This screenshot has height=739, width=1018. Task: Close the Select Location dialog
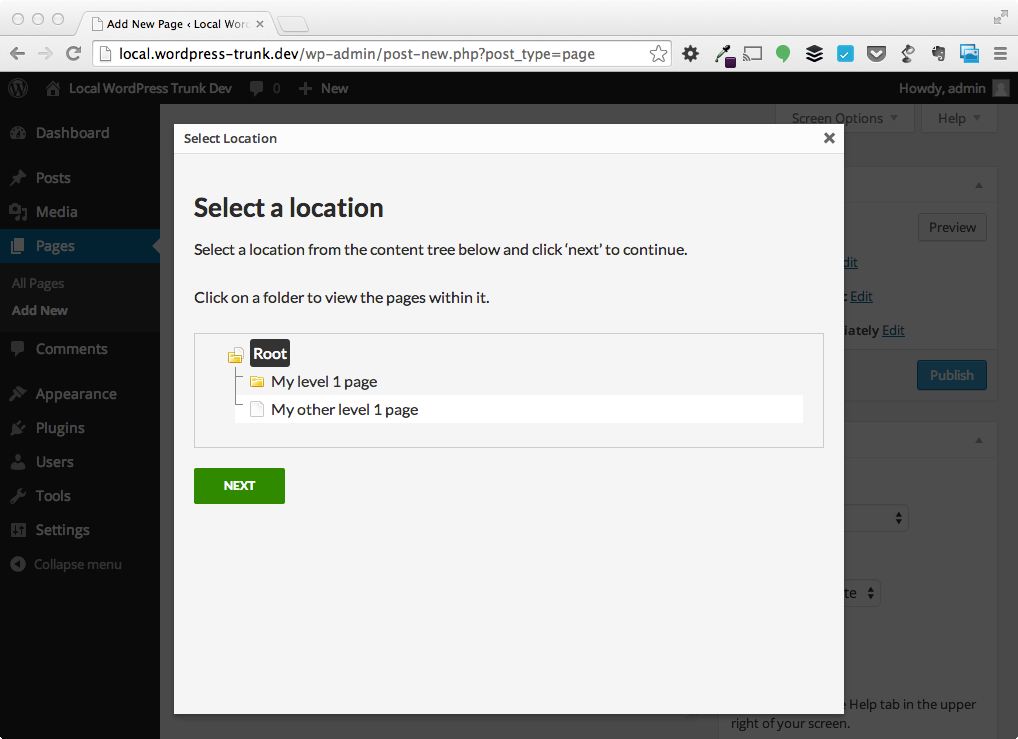[x=829, y=138]
